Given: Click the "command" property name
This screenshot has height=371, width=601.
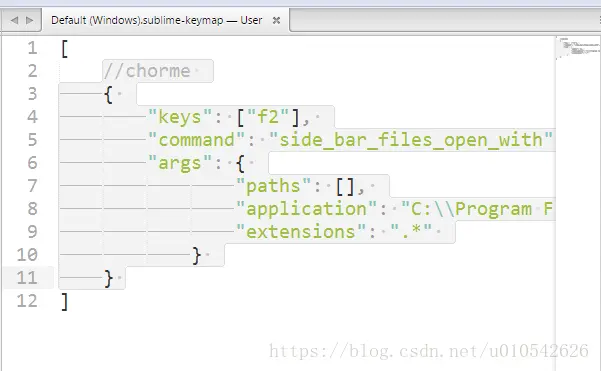Looking at the screenshot, I should pyautogui.click(x=196, y=140).
